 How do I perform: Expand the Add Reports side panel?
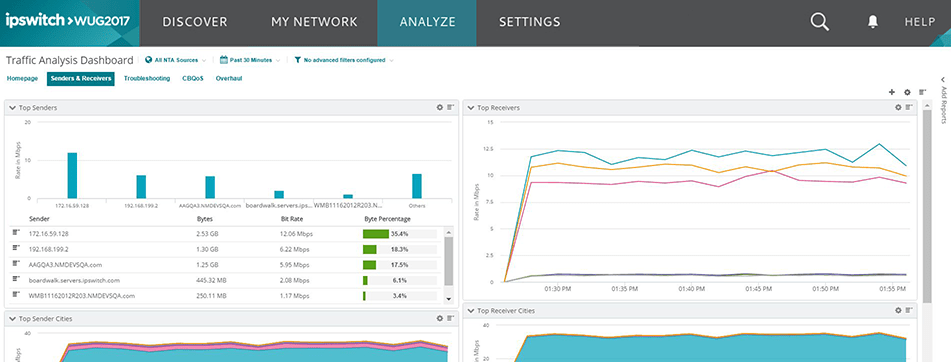click(x=944, y=100)
